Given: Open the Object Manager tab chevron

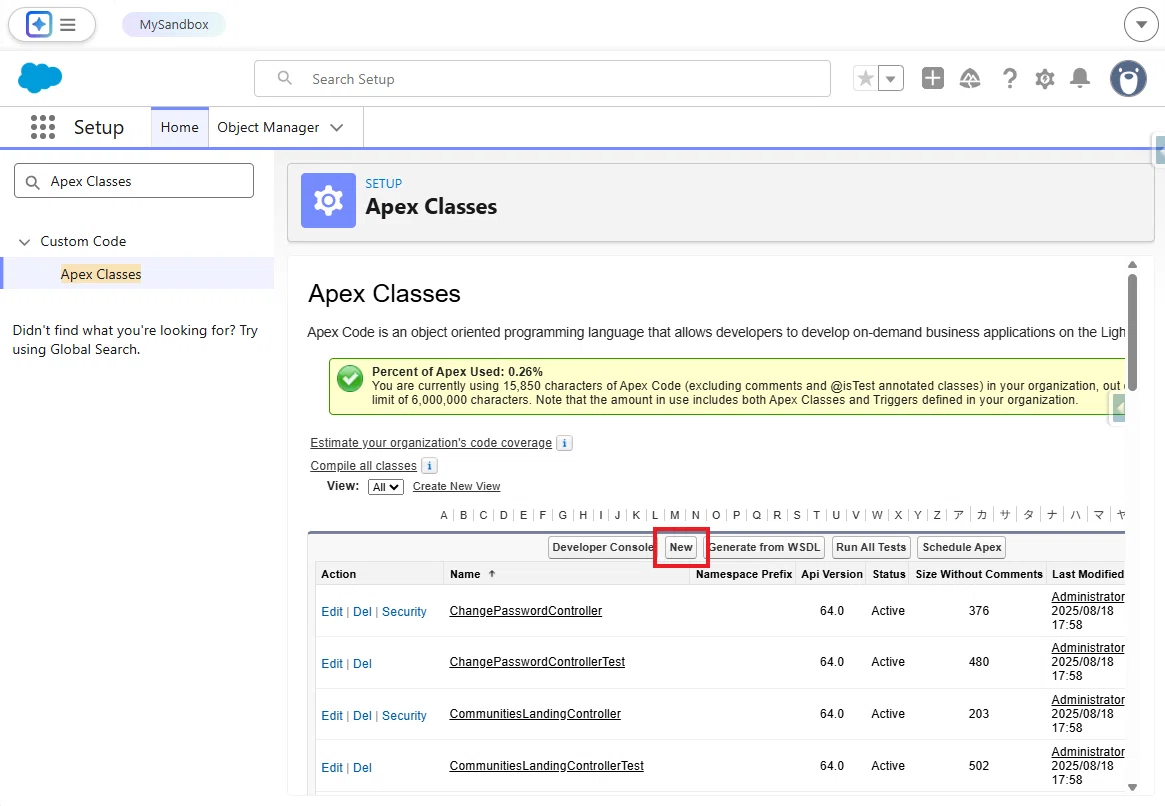Looking at the screenshot, I should [337, 127].
